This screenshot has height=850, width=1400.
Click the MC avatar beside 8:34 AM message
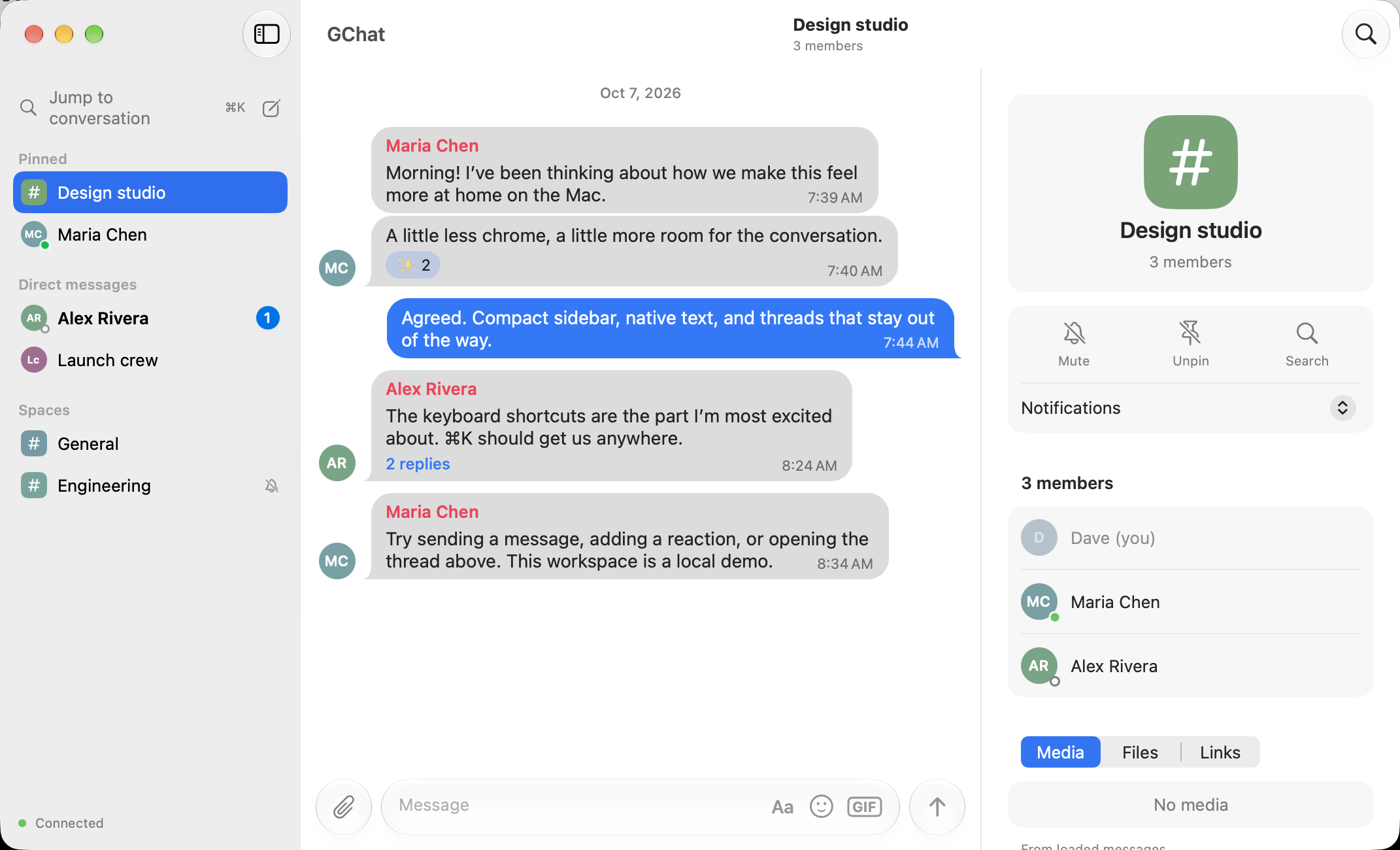click(x=337, y=561)
